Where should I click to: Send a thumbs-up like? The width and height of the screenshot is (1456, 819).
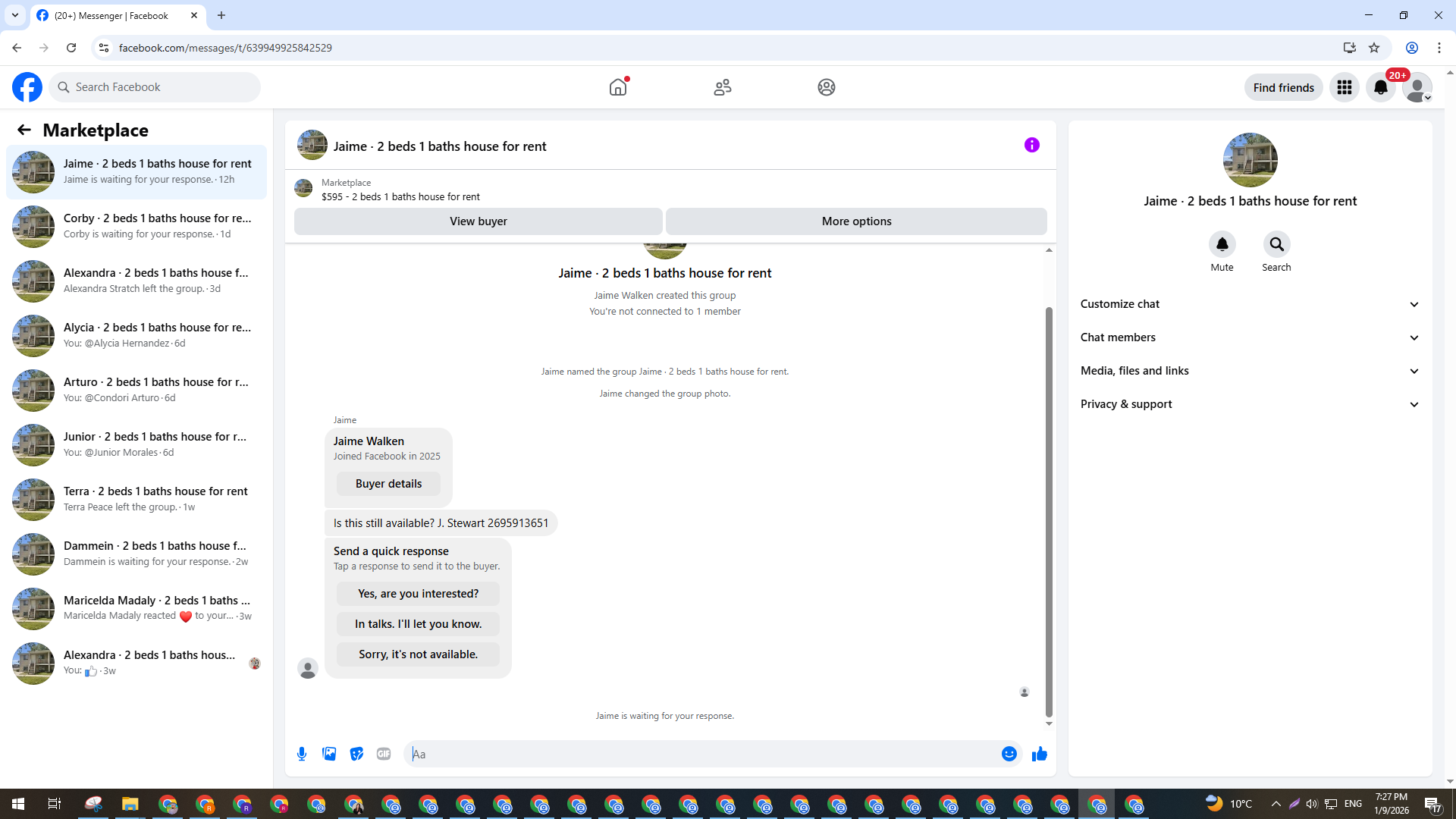pos(1039,754)
